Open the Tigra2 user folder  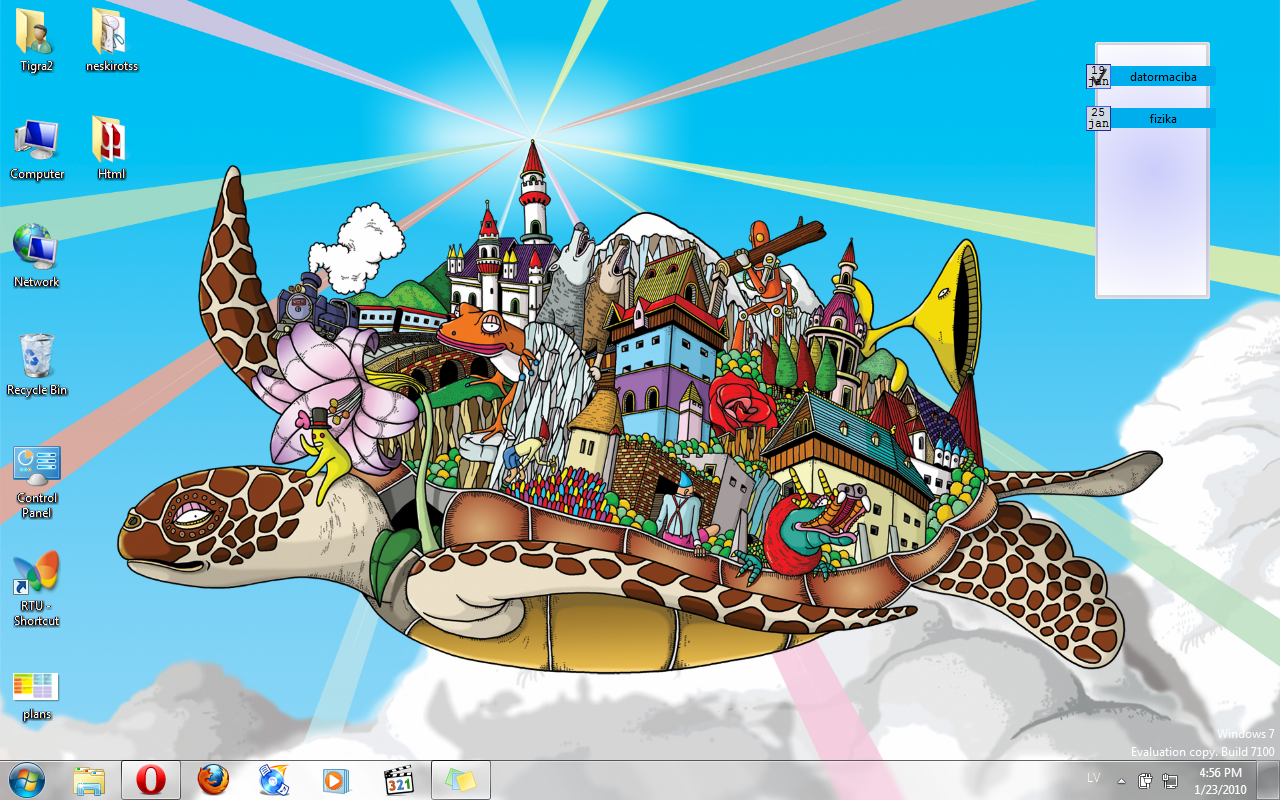36,41
